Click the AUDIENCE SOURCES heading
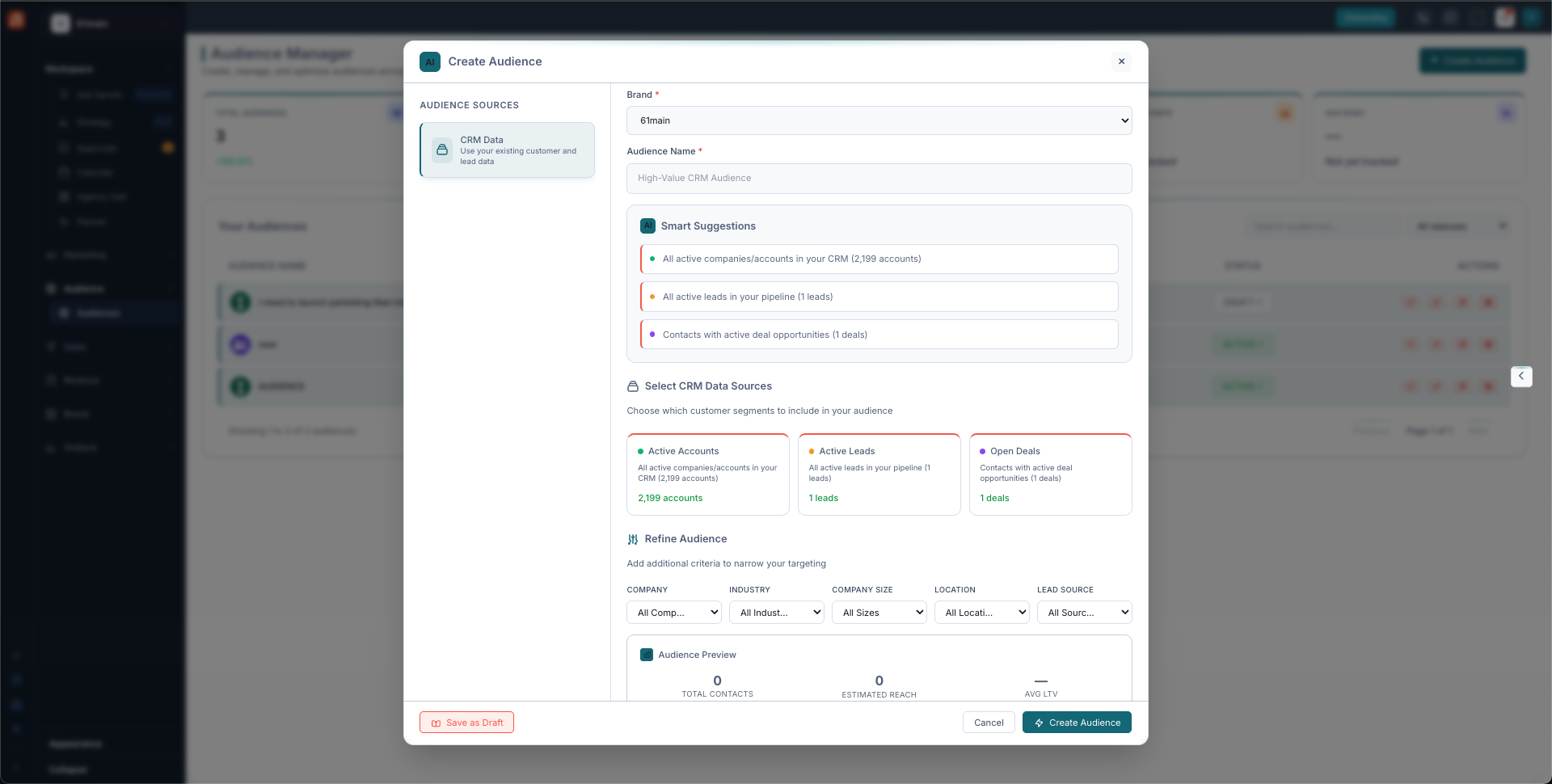 [469, 105]
